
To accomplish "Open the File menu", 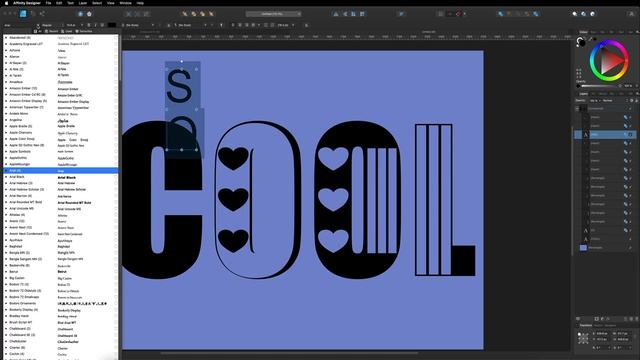I will tap(48, 3).
